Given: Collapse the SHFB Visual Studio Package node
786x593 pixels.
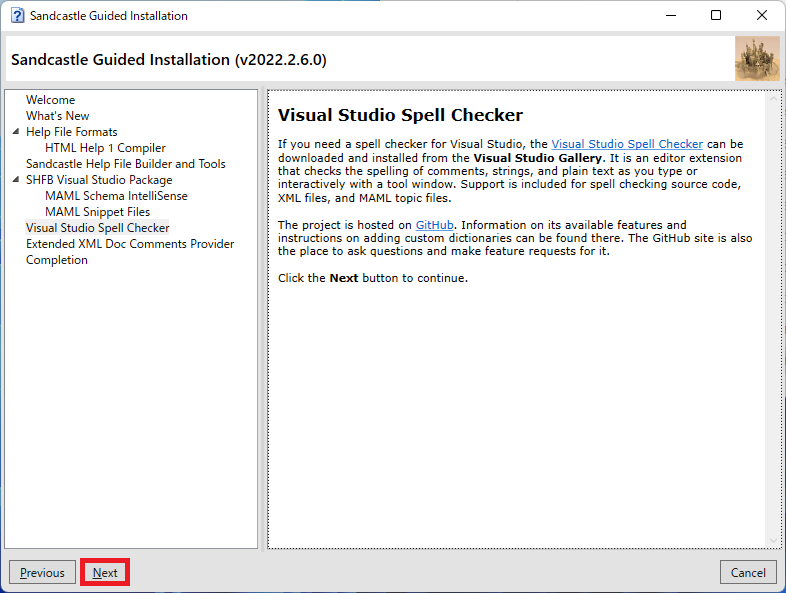Looking at the screenshot, I should point(16,179).
